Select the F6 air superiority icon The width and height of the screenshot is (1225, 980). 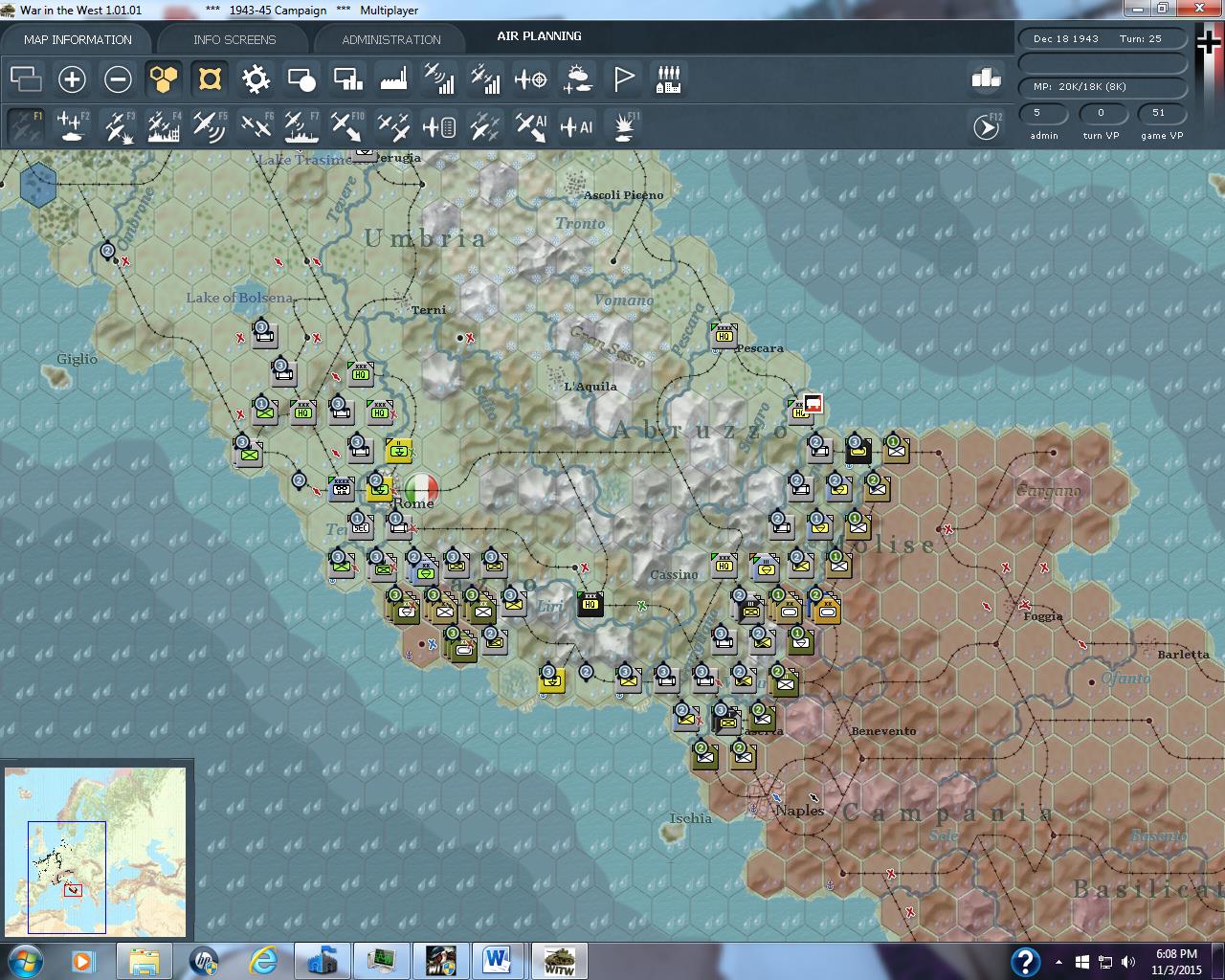click(256, 125)
